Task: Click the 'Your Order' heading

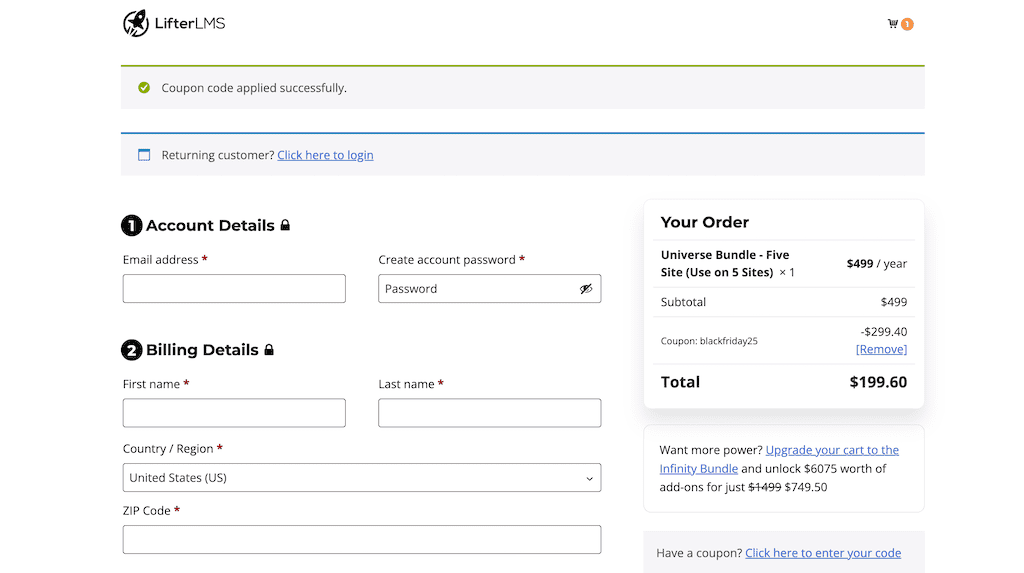Action: (x=705, y=222)
